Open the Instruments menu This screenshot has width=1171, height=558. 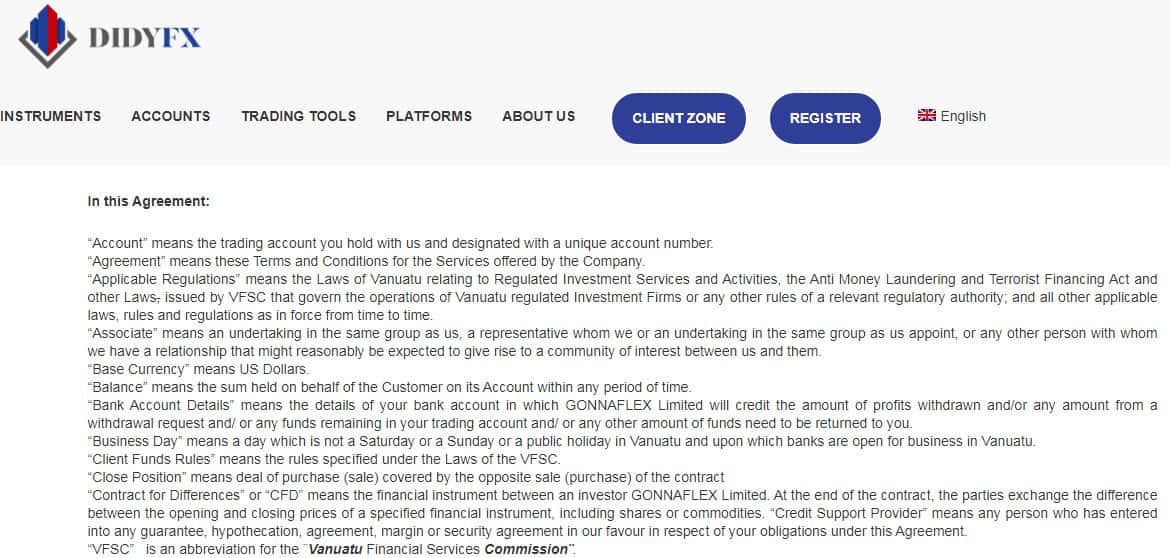pos(50,116)
